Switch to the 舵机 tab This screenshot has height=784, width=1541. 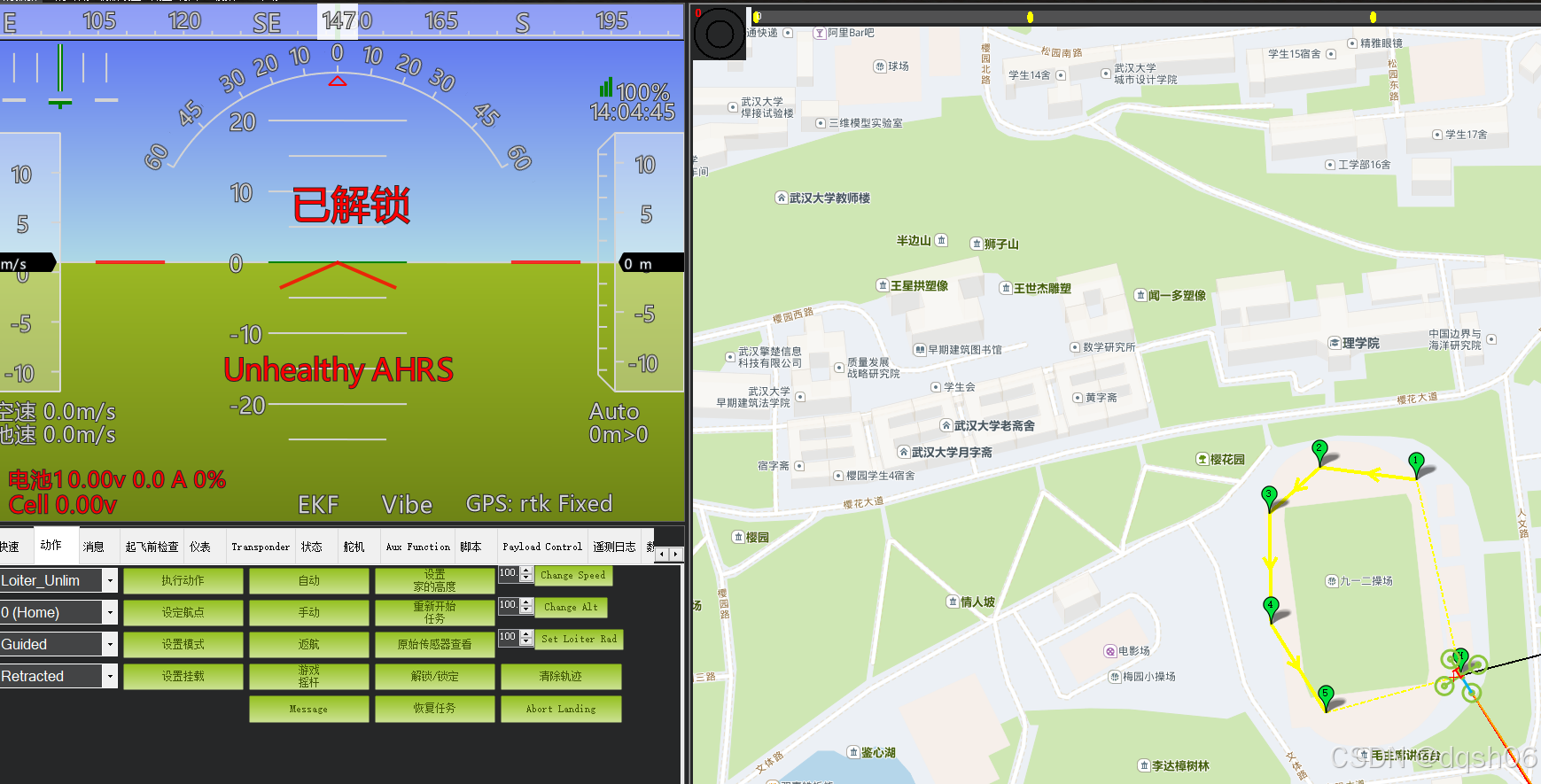click(x=354, y=547)
